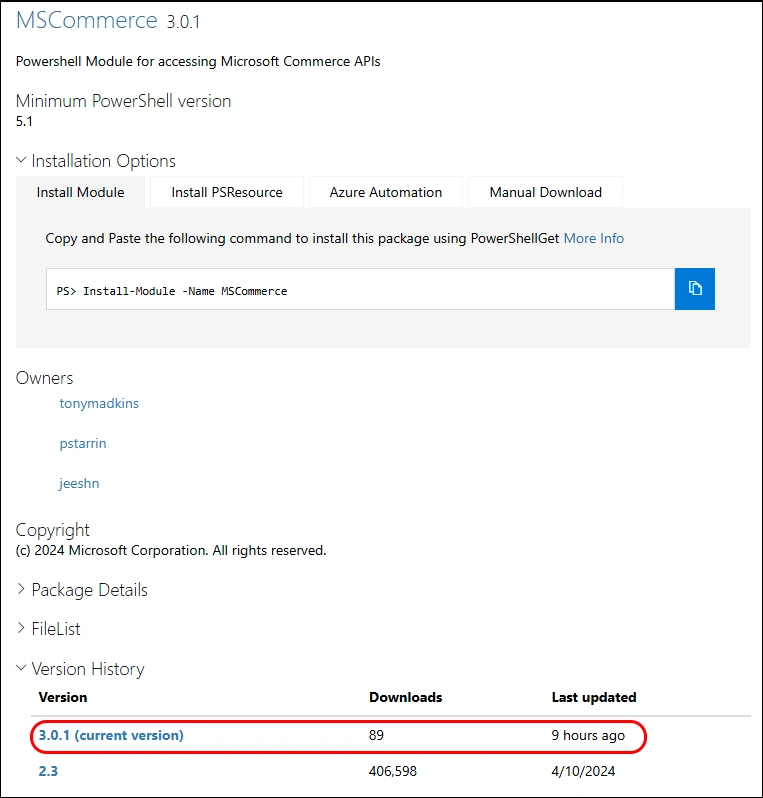Switch to the Manual Download tab

pos(546,192)
